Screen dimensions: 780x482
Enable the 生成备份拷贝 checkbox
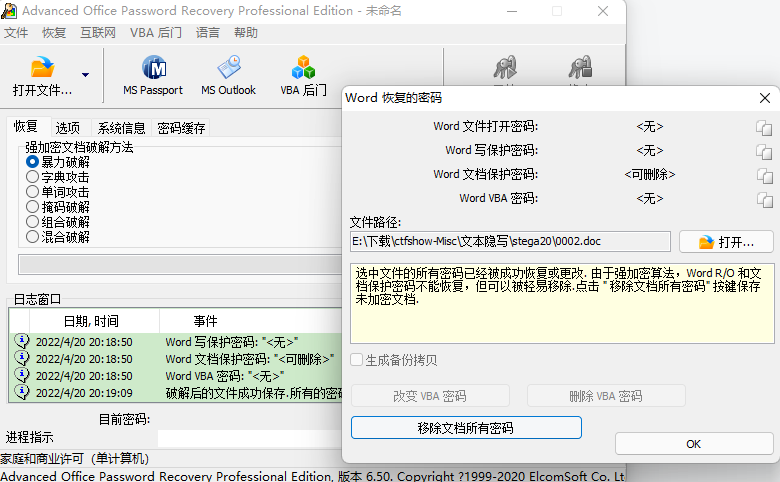[x=356, y=360]
